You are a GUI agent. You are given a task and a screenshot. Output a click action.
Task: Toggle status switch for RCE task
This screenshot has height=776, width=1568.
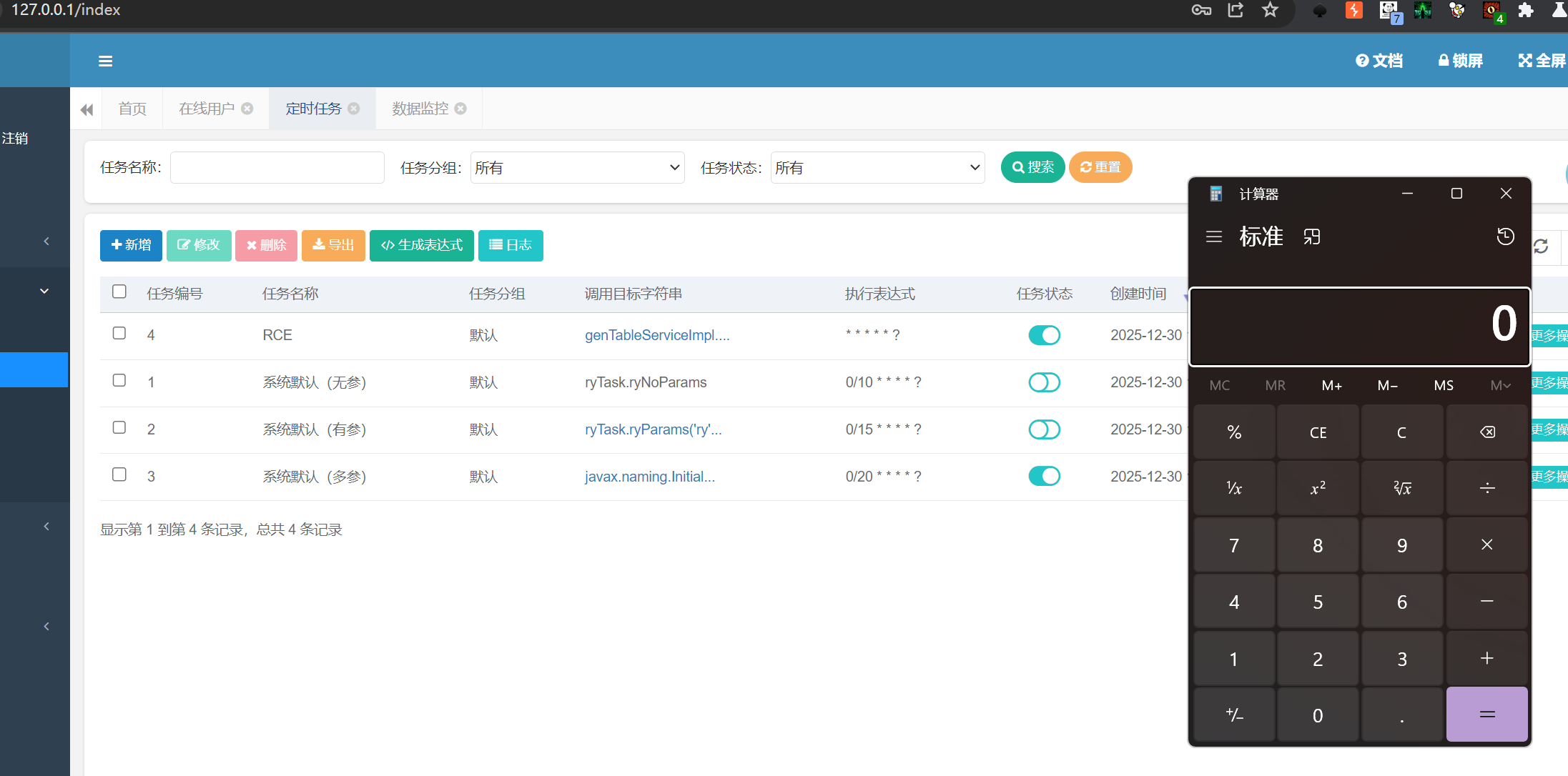pyautogui.click(x=1044, y=335)
